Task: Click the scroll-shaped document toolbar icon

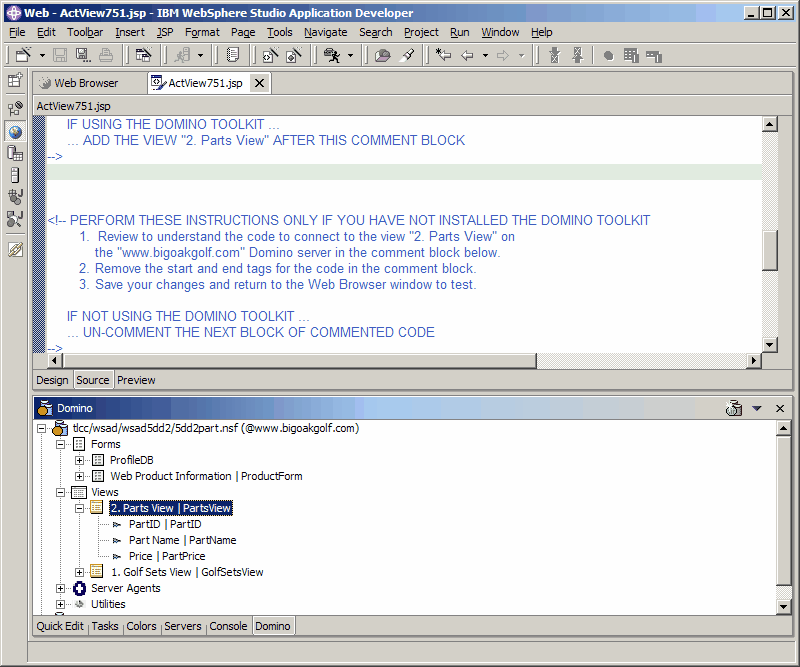Action: [233, 55]
